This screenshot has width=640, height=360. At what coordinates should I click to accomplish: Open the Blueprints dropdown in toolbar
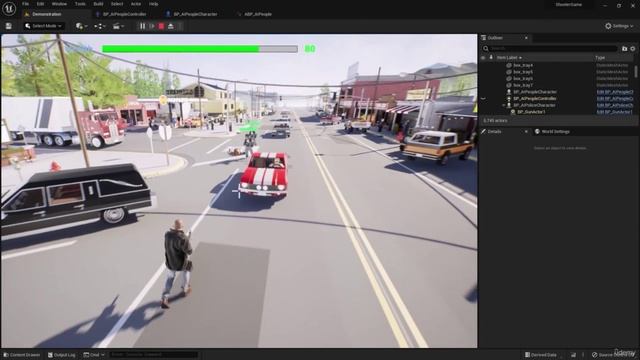[100, 26]
